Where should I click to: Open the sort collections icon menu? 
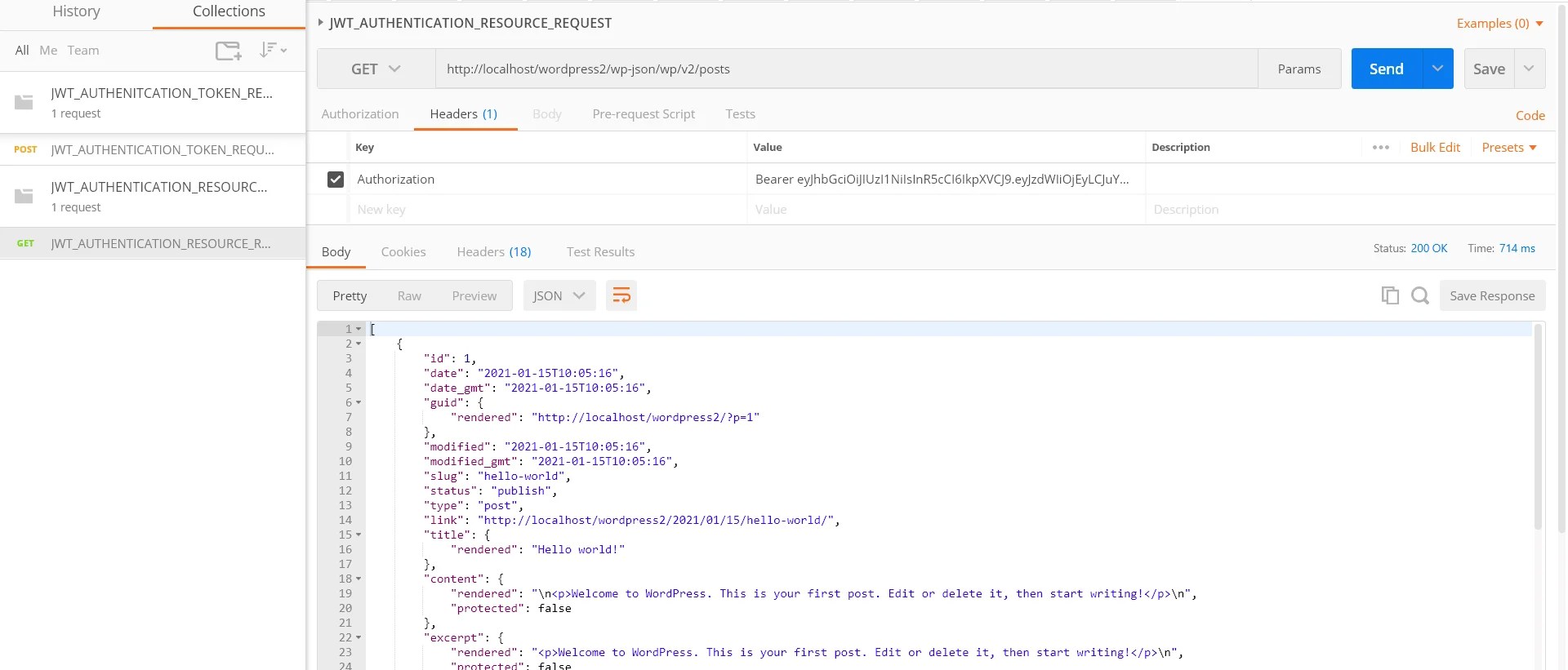pyautogui.click(x=273, y=50)
